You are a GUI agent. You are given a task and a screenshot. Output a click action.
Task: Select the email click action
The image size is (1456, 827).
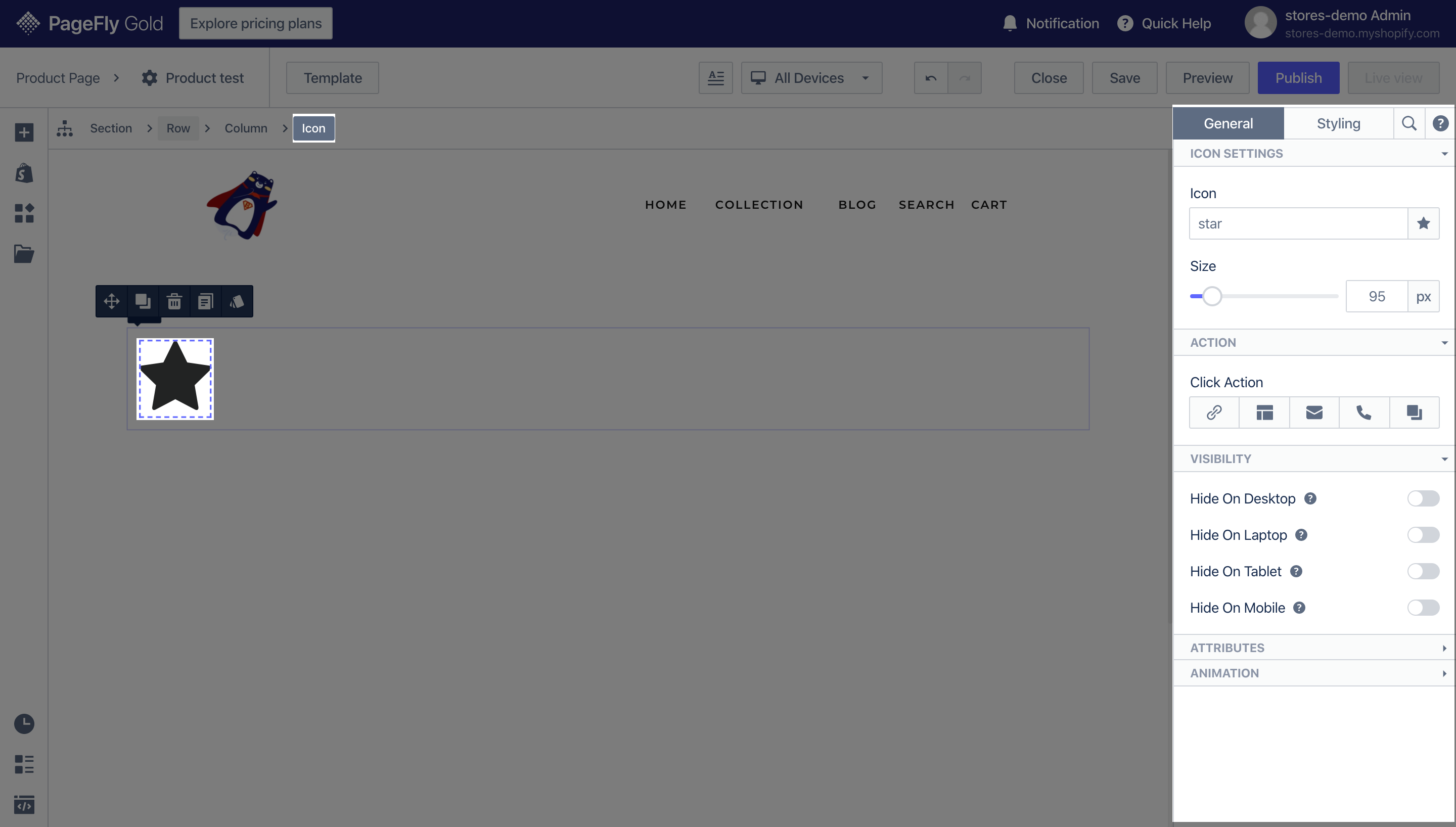click(1314, 412)
